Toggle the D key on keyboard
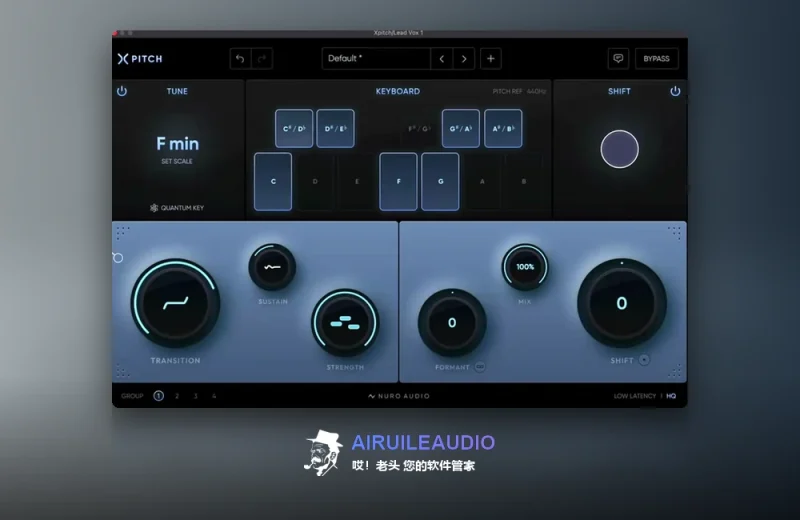 (x=315, y=182)
